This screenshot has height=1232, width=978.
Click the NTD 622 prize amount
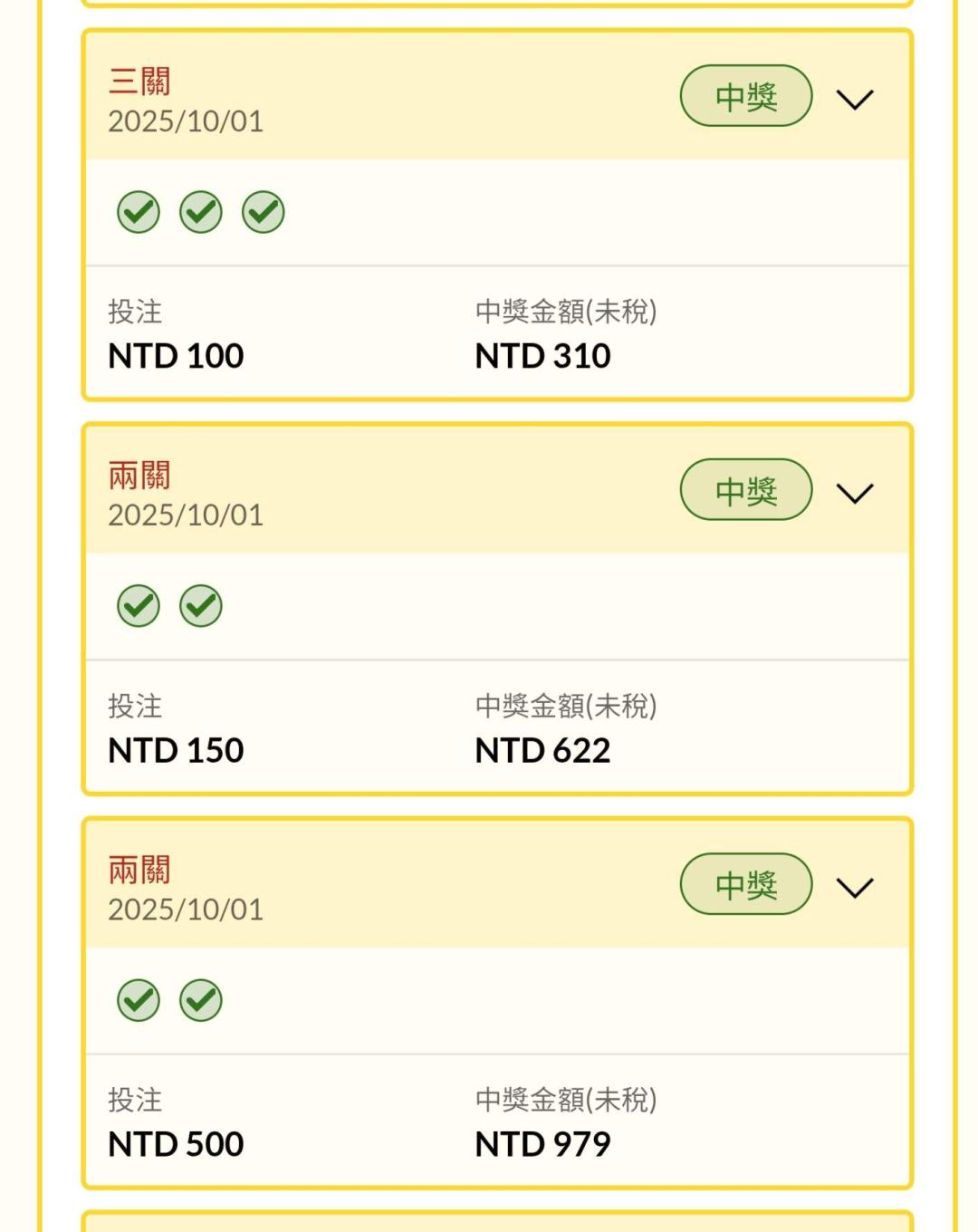pyautogui.click(x=542, y=750)
